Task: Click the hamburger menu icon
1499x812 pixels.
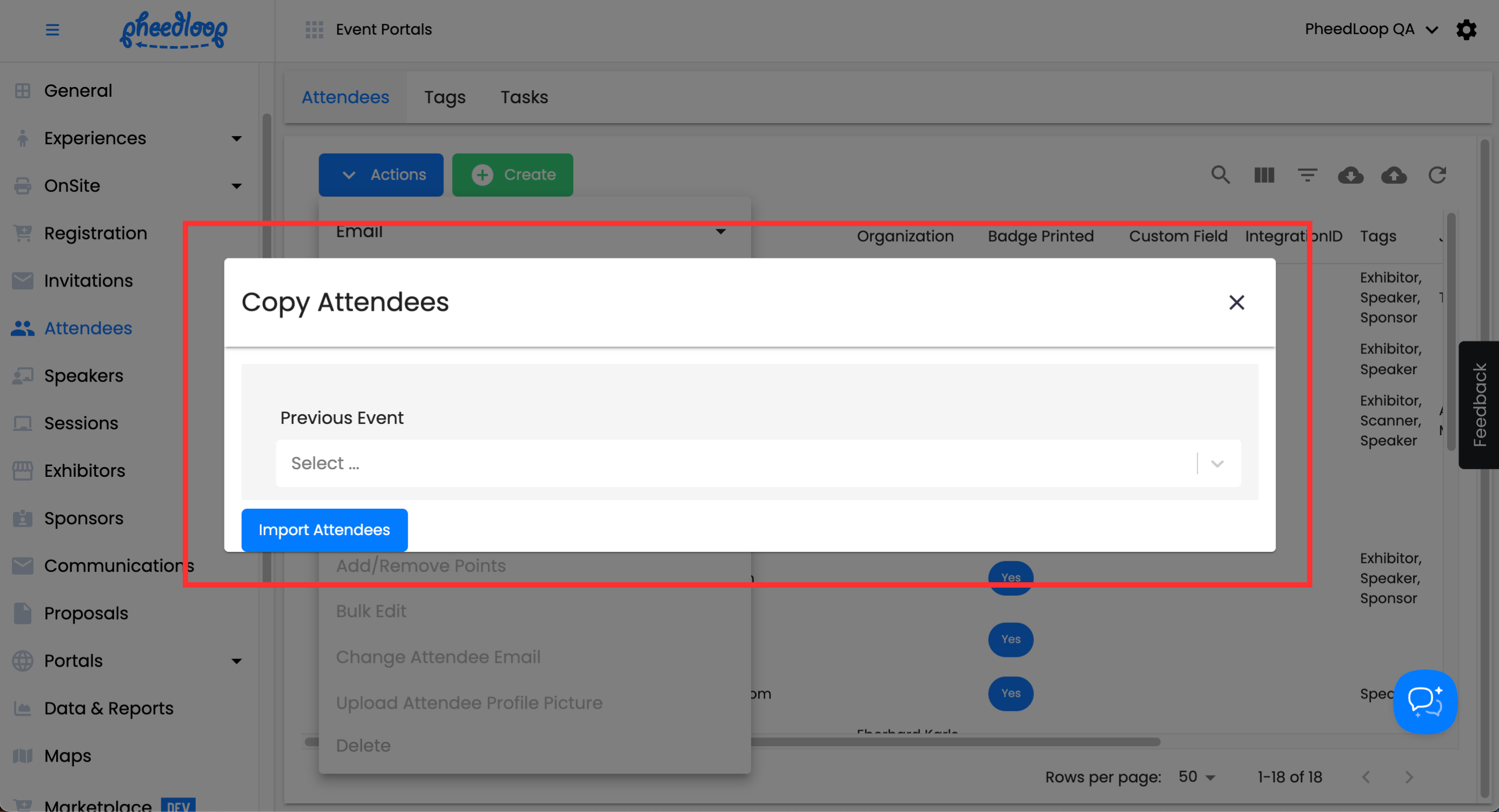Action: pyautogui.click(x=52, y=30)
